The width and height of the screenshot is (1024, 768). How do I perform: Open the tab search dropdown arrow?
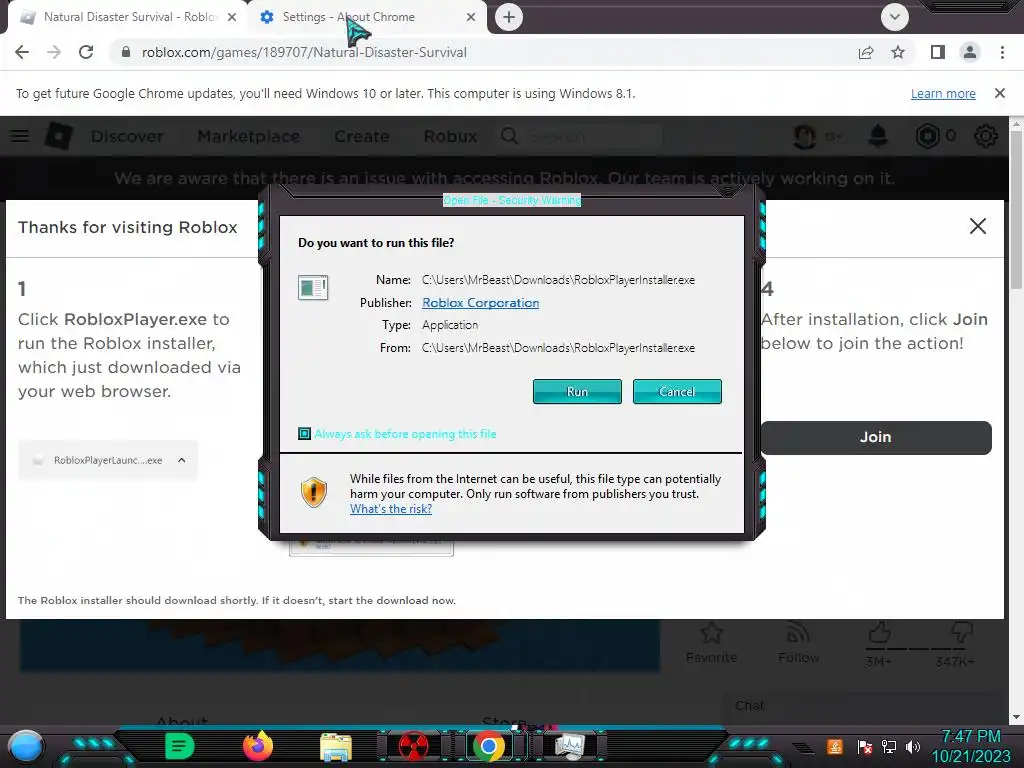895,17
